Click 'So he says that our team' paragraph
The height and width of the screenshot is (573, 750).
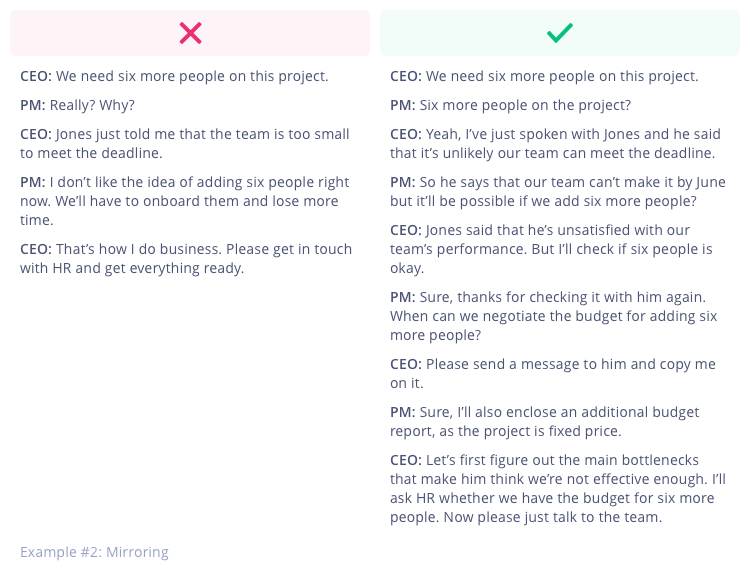(558, 191)
